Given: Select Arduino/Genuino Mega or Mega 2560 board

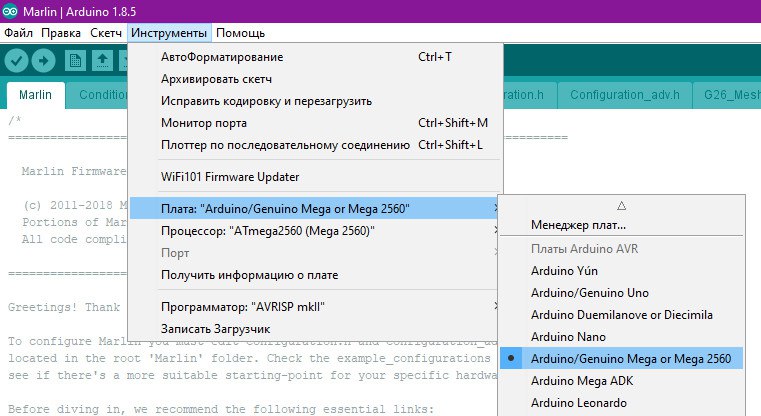Looking at the screenshot, I should (x=621, y=359).
